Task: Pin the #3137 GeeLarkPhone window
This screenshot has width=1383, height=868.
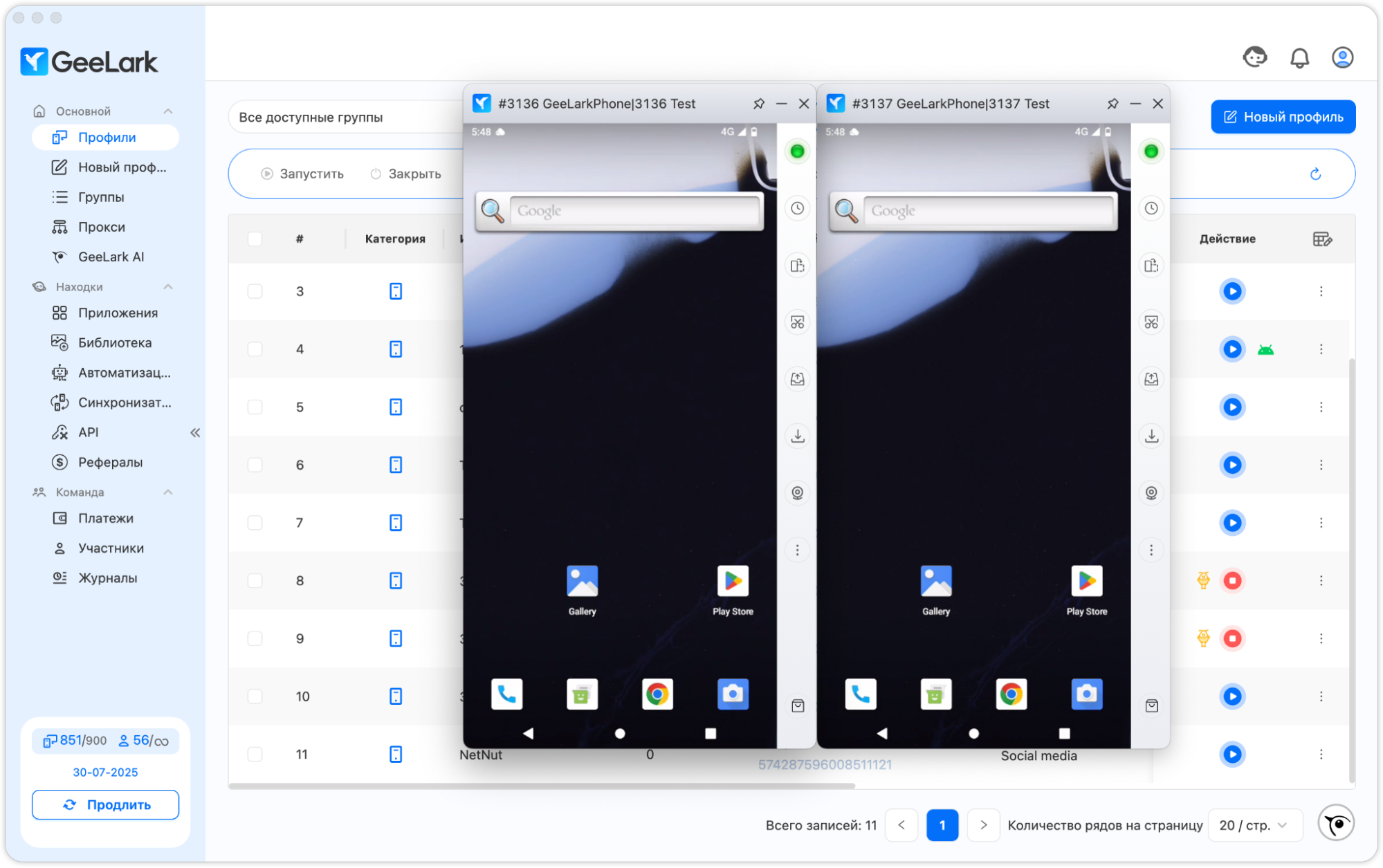Action: (x=1112, y=104)
